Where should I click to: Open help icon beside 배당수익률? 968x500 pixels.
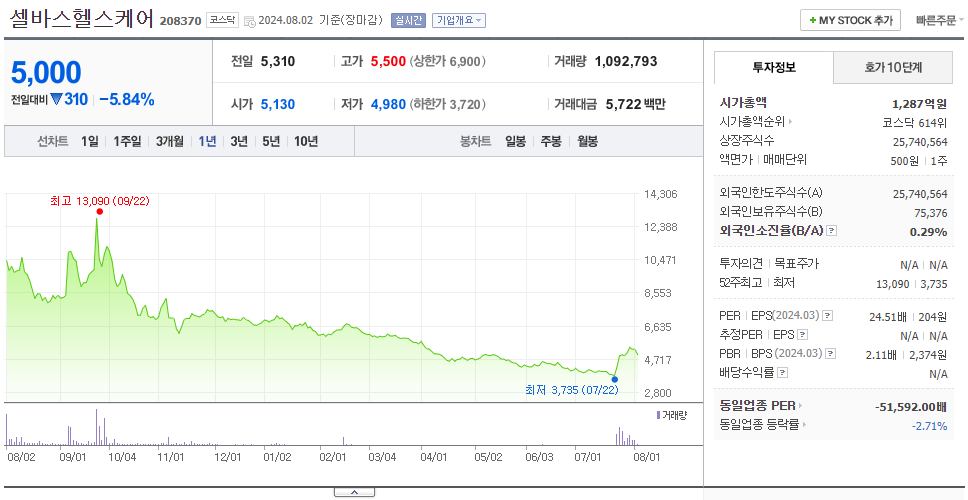(783, 373)
